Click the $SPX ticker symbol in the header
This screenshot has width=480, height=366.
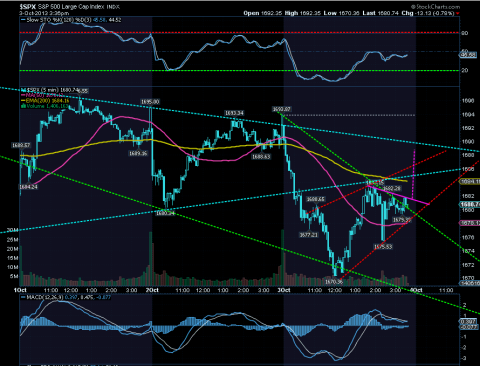click(27, 6)
